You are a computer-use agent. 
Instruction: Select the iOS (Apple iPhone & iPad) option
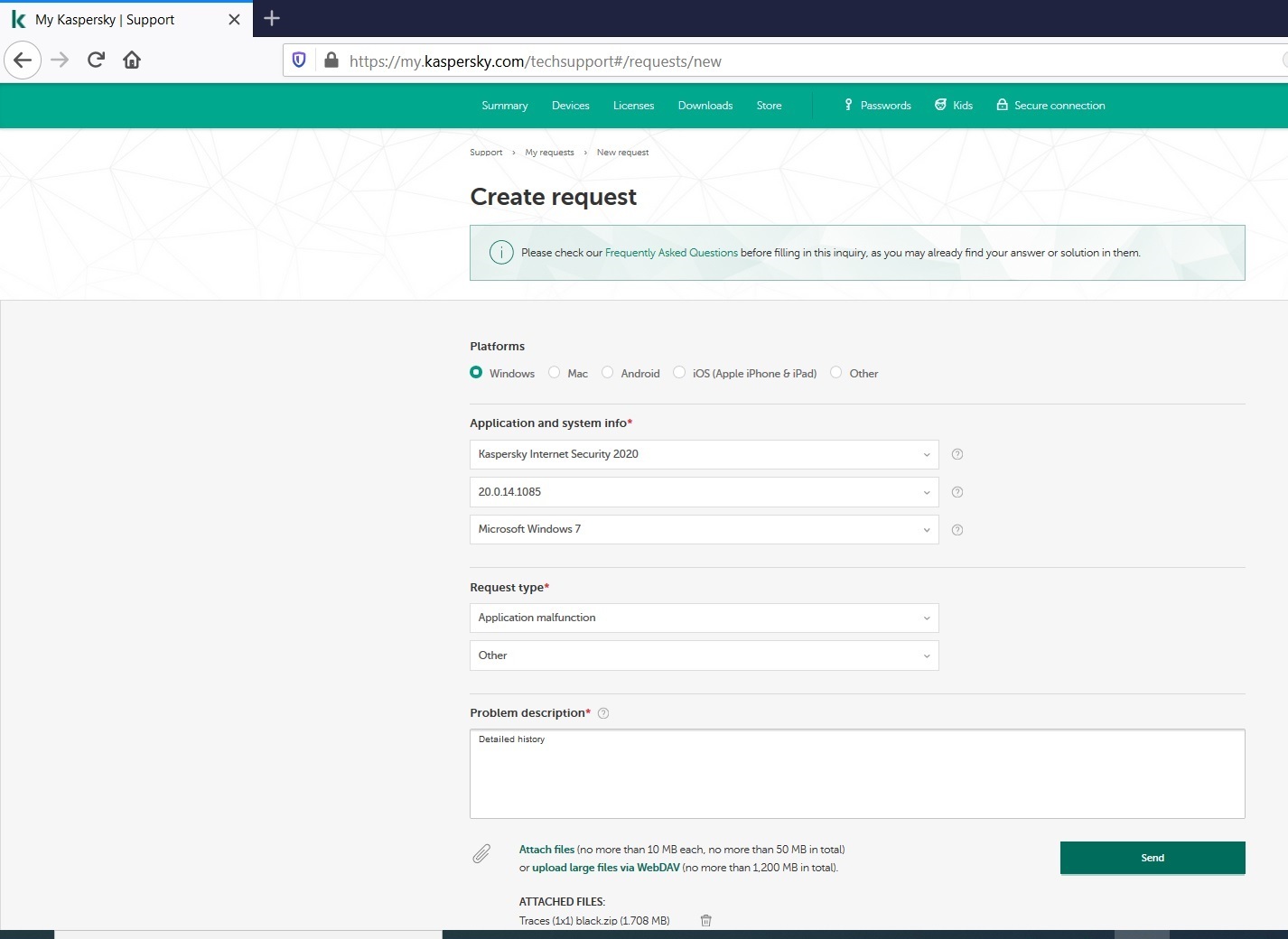tap(679, 372)
